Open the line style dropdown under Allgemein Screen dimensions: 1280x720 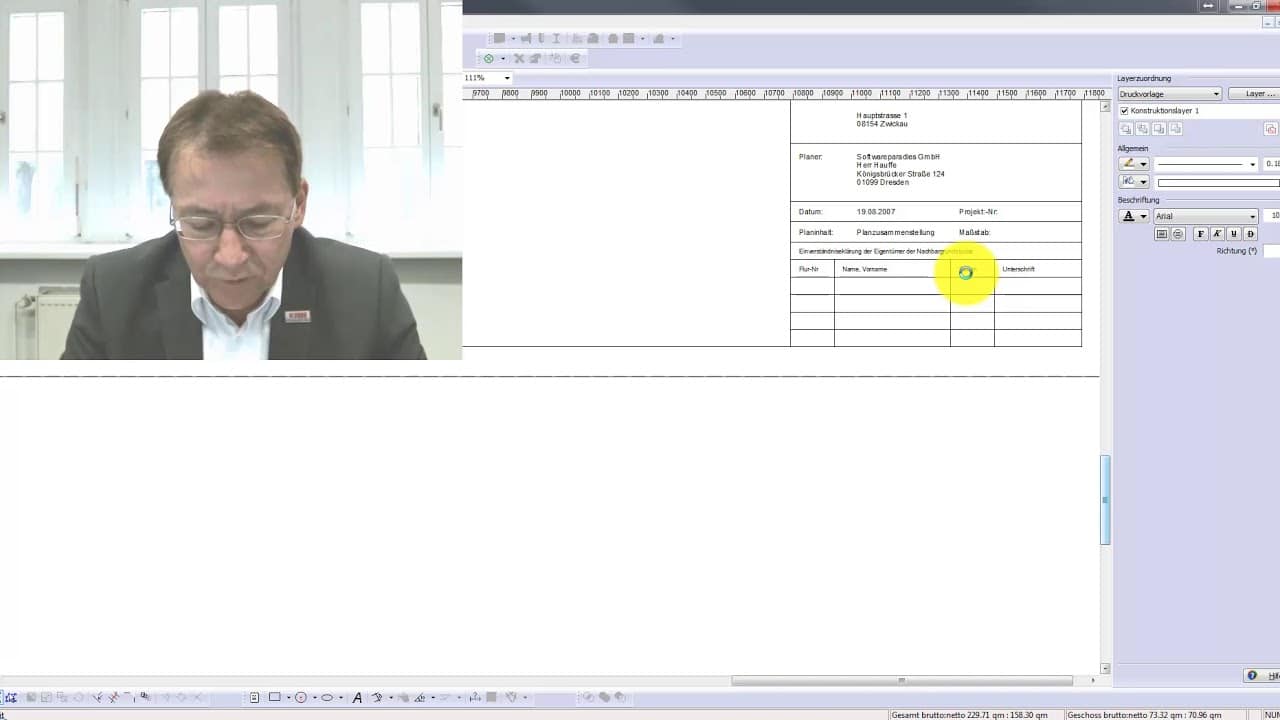click(x=1207, y=164)
